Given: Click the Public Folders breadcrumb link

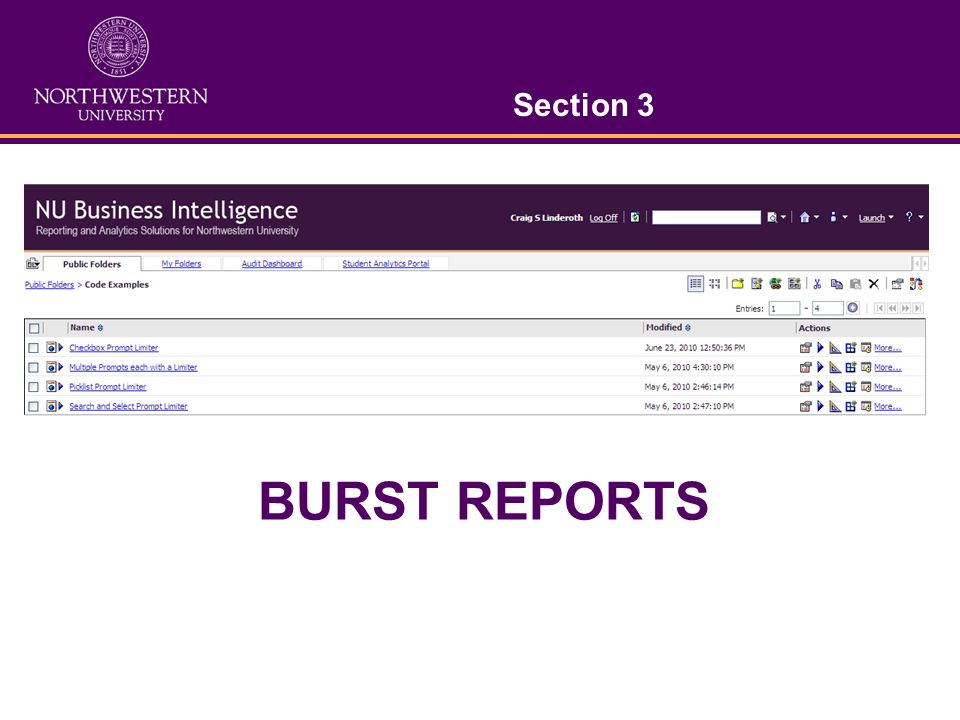Looking at the screenshot, I should tap(49, 285).
